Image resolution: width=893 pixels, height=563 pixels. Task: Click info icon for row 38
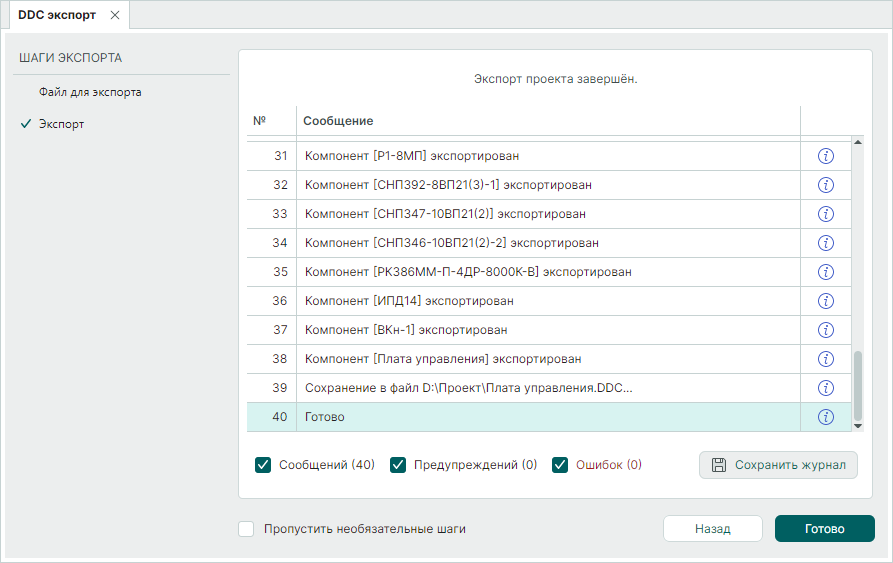click(826, 359)
